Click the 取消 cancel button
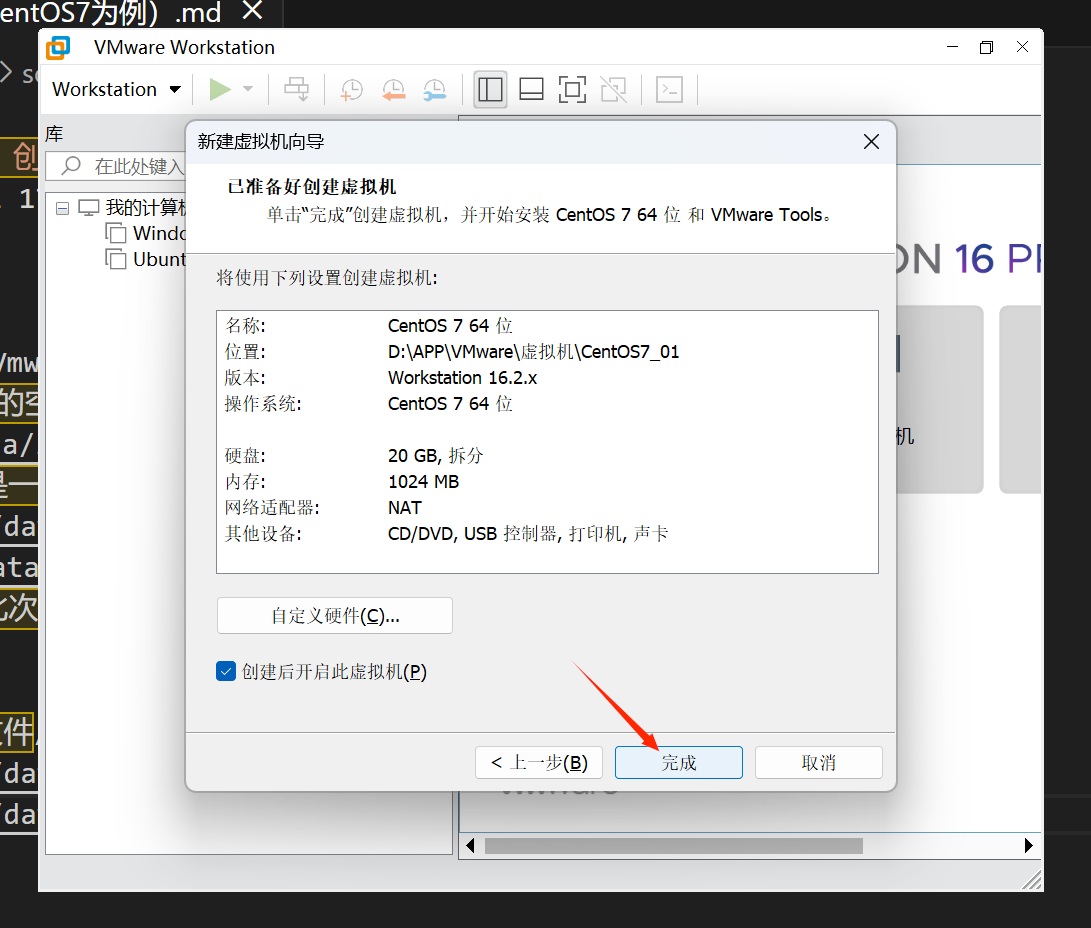 (819, 763)
